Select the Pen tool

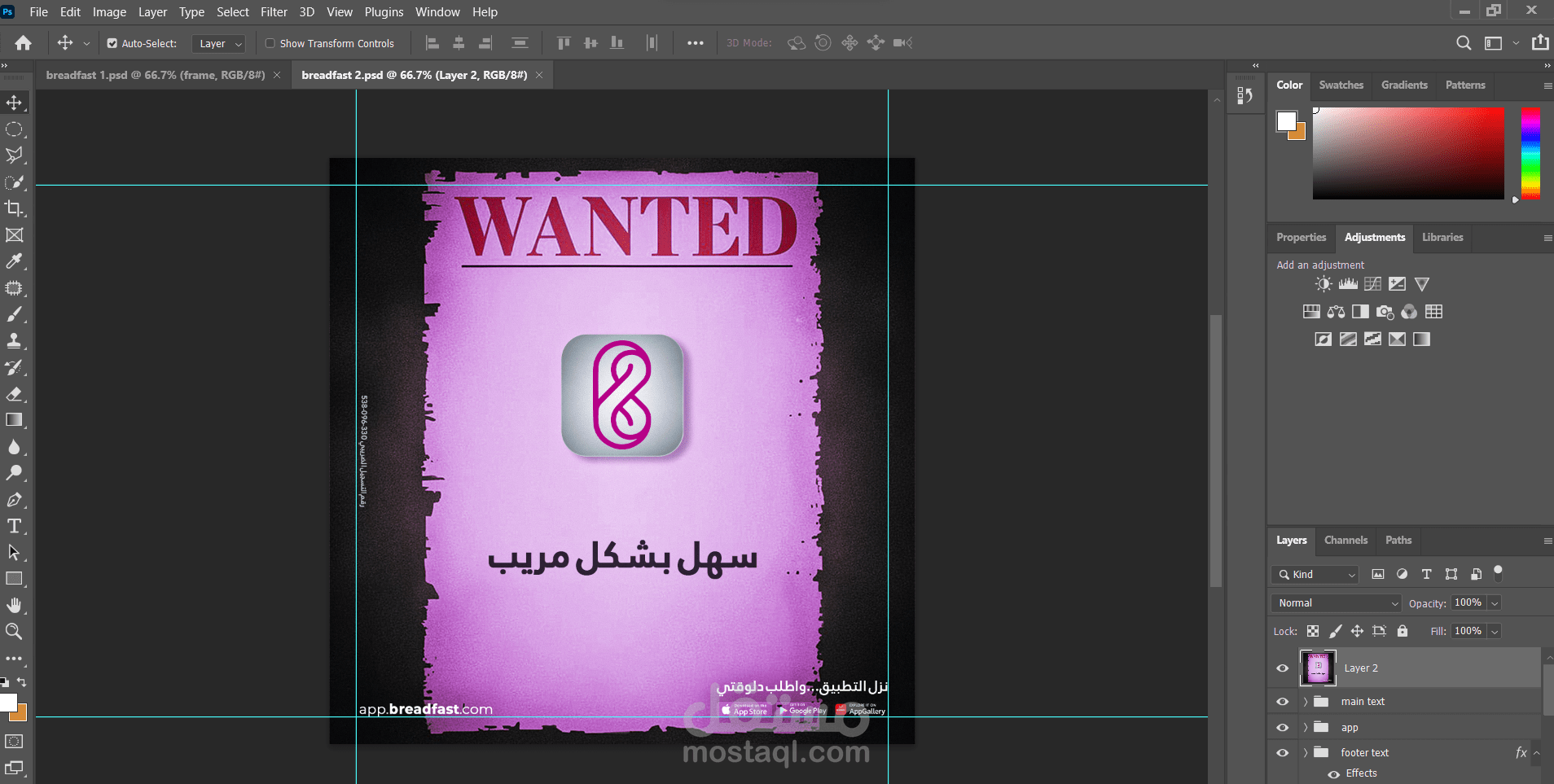(x=14, y=500)
